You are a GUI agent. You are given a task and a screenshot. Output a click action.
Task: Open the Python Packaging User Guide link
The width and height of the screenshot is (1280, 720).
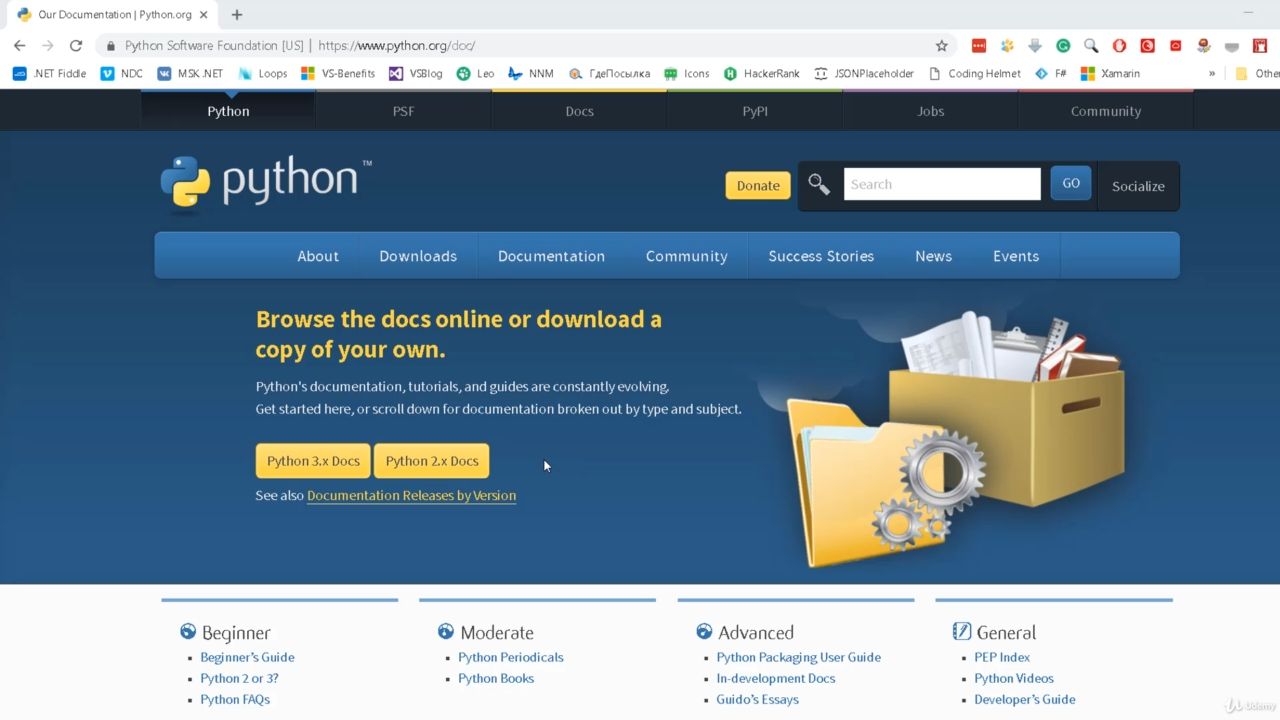(799, 657)
